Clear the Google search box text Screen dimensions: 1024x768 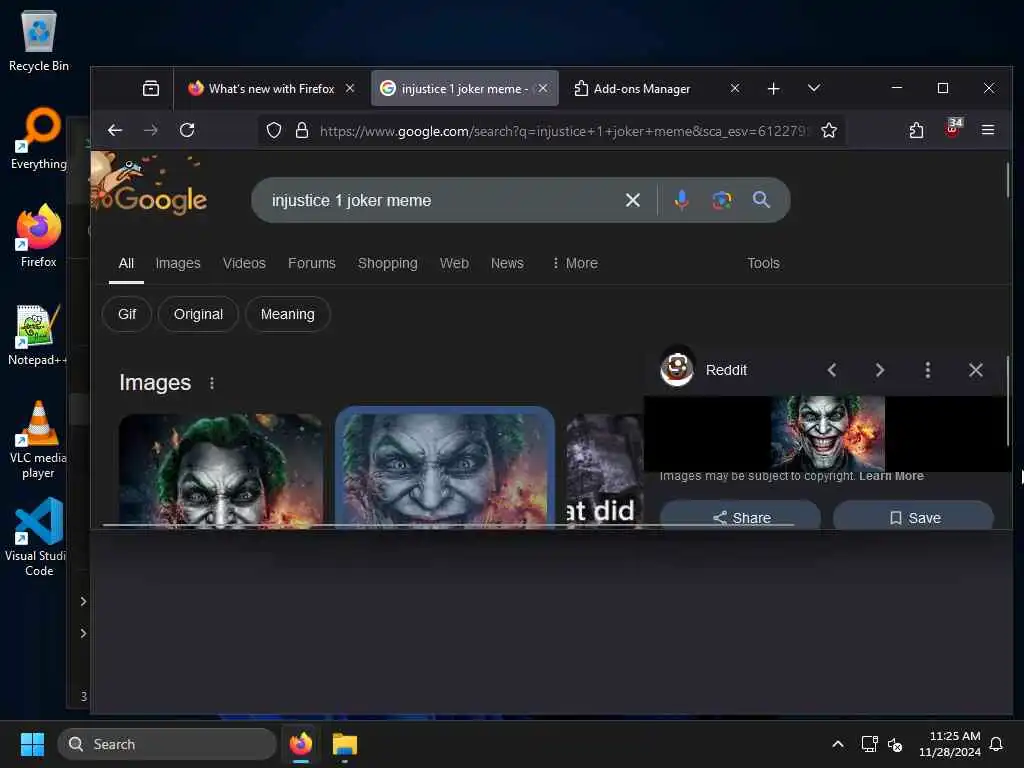[x=632, y=200]
